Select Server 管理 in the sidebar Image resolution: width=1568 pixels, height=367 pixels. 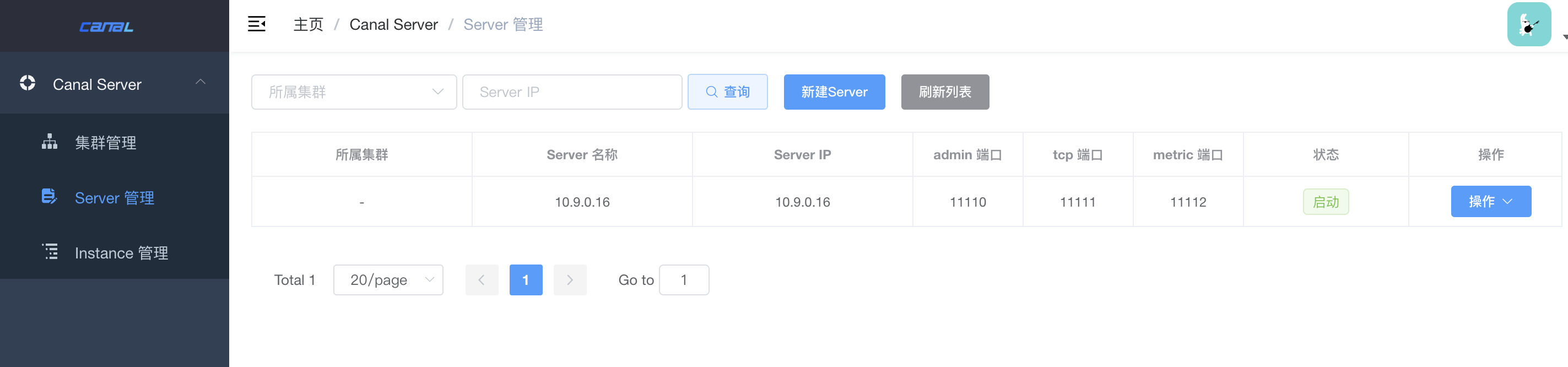pyautogui.click(x=115, y=197)
